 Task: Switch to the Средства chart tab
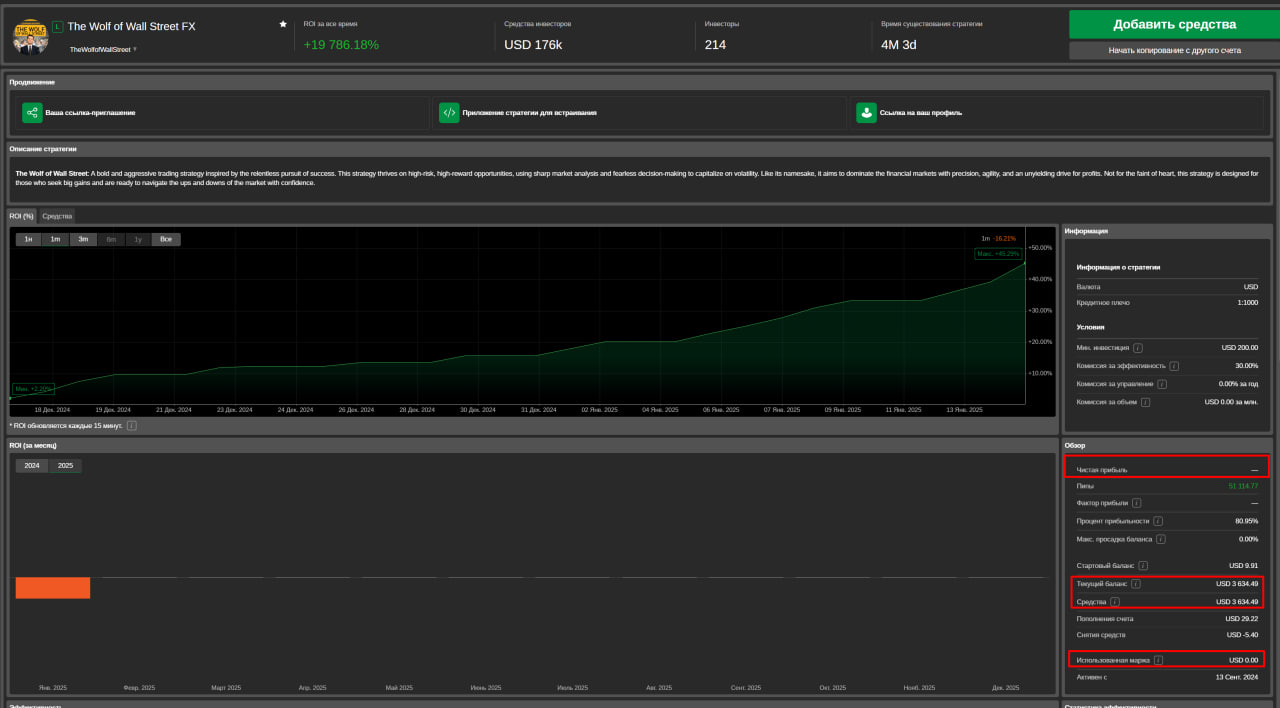coord(57,216)
